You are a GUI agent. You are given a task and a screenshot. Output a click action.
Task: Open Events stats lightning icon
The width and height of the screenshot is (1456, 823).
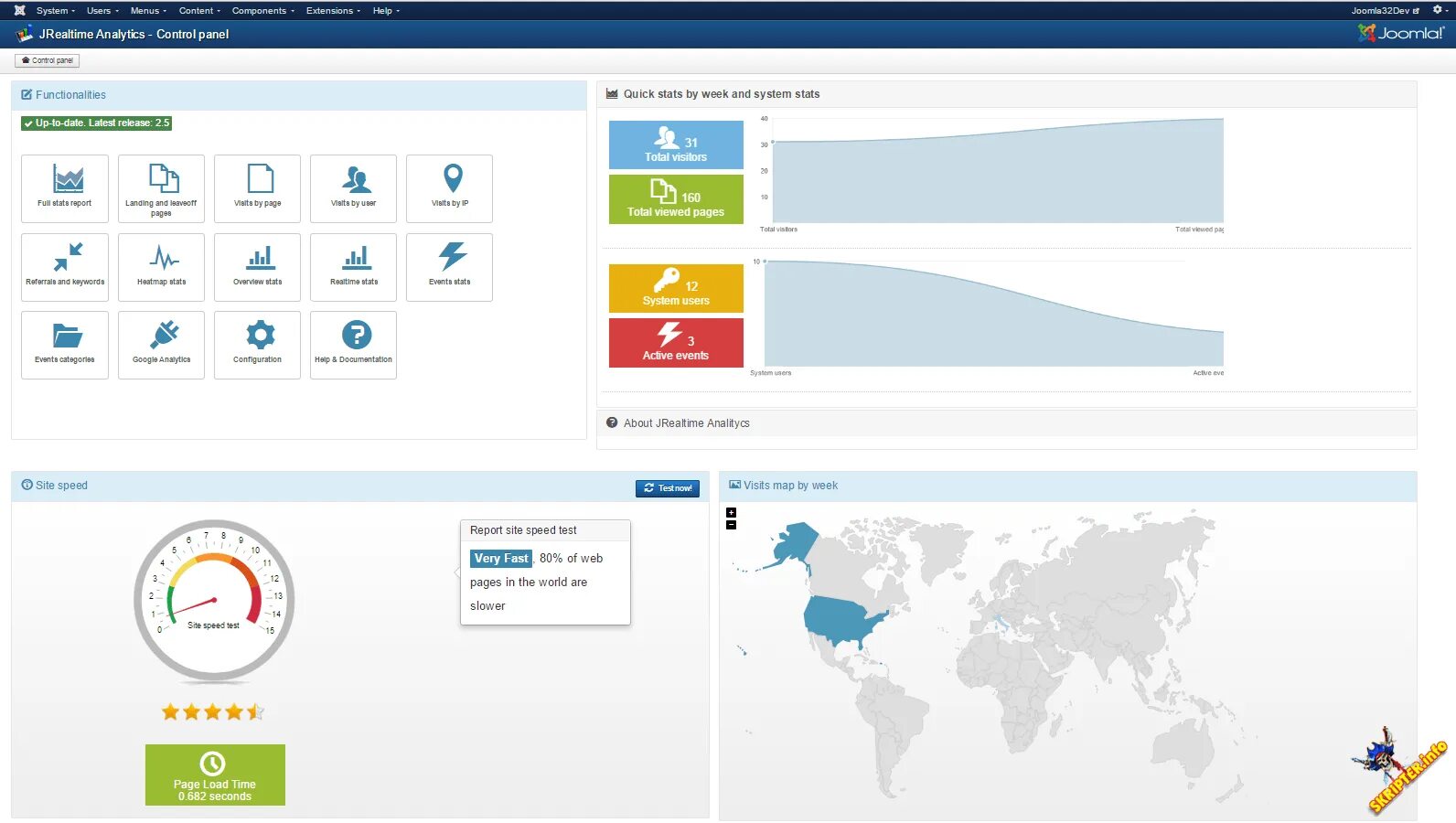click(449, 267)
